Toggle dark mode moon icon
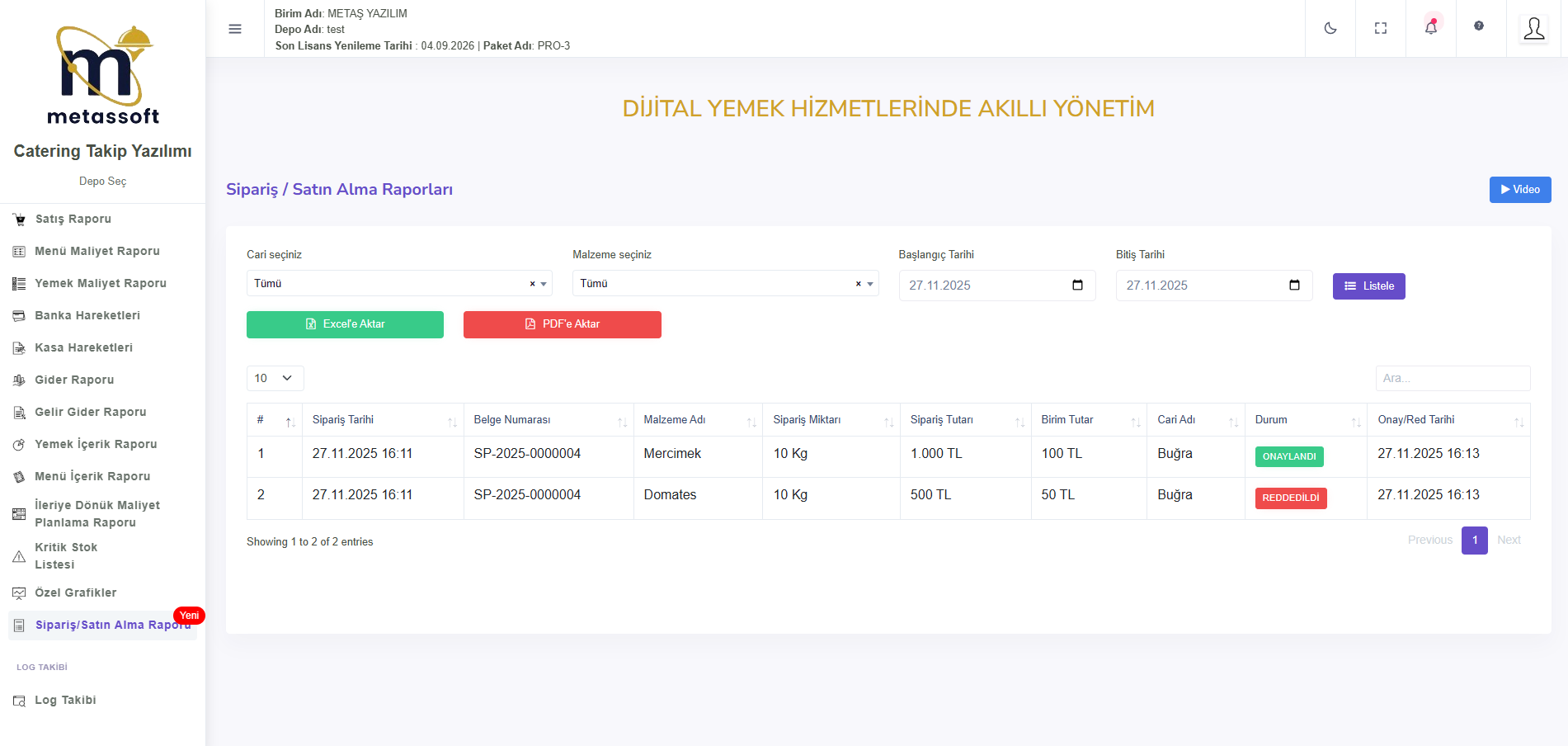 coord(1330,28)
